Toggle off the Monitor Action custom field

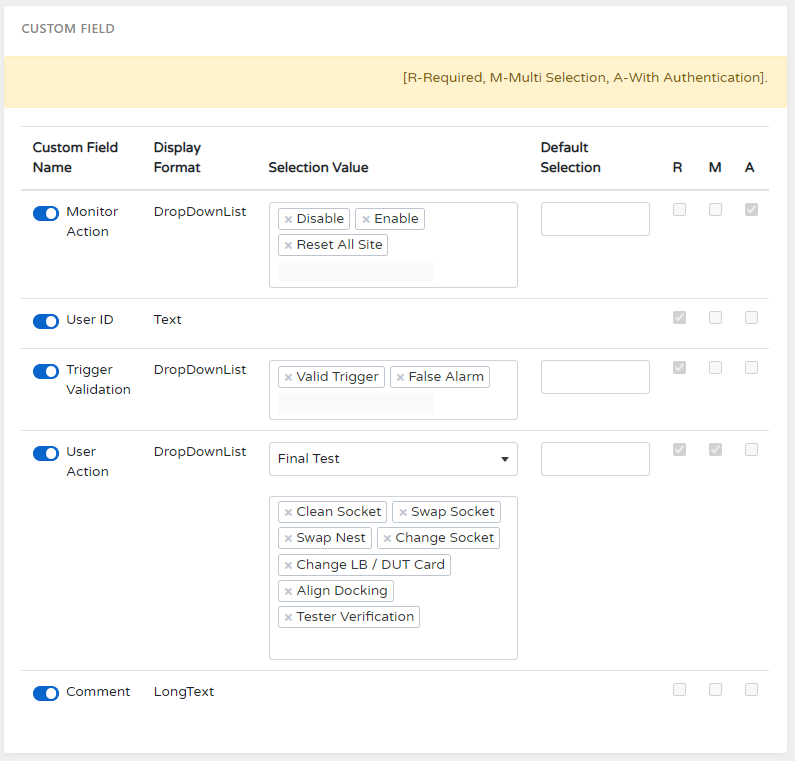pos(46,213)
